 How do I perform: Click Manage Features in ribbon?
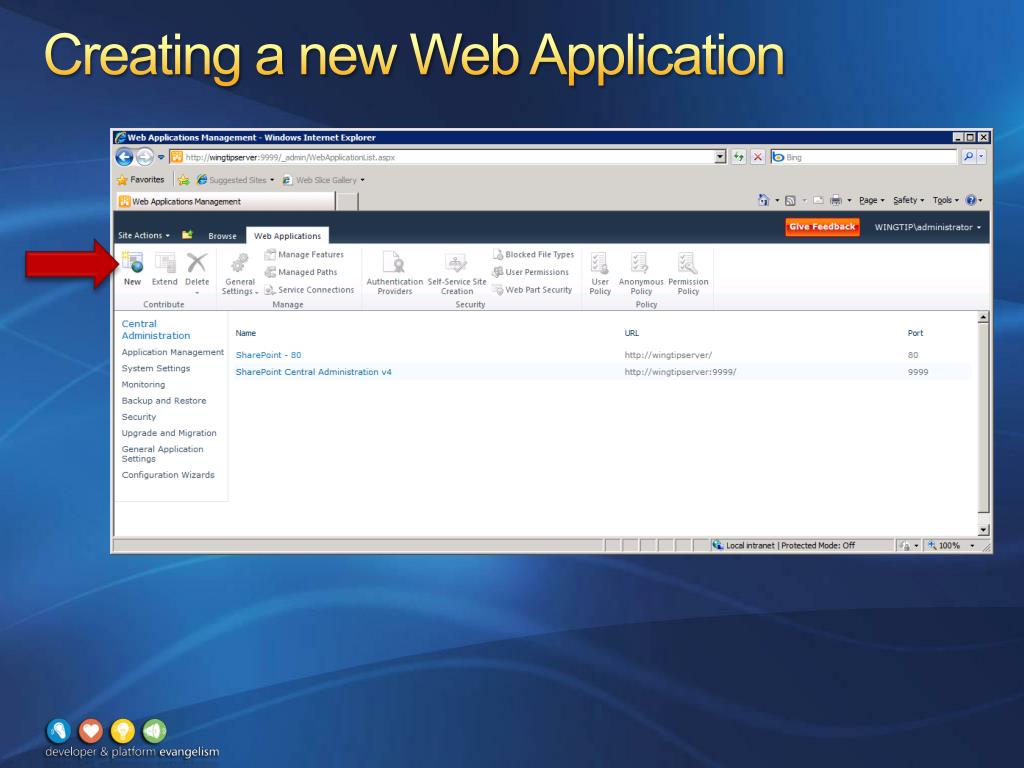coord(304,255)
